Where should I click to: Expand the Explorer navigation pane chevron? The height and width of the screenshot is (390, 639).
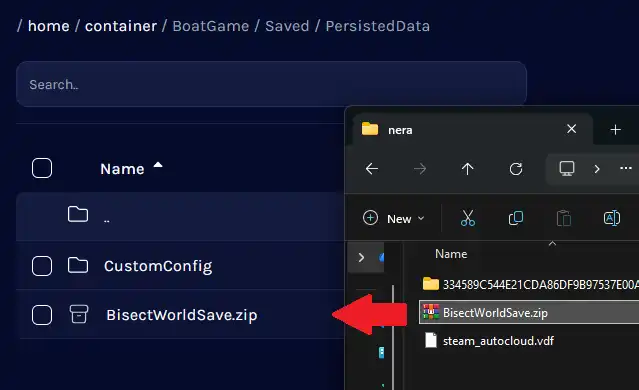click(361, 258)
